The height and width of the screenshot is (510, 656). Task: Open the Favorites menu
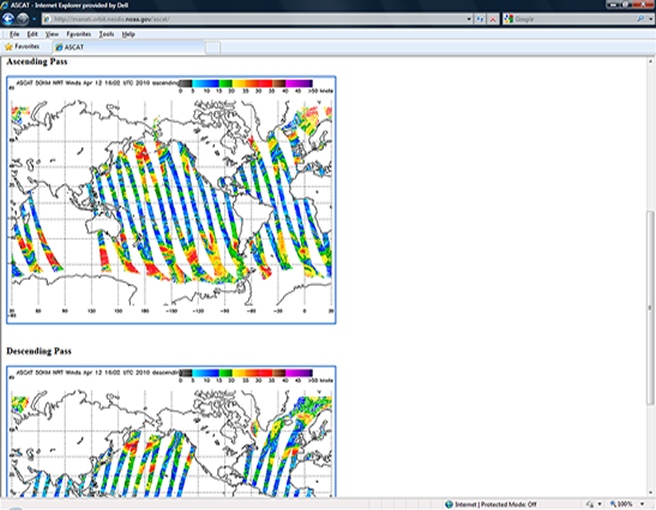[79, 34]
